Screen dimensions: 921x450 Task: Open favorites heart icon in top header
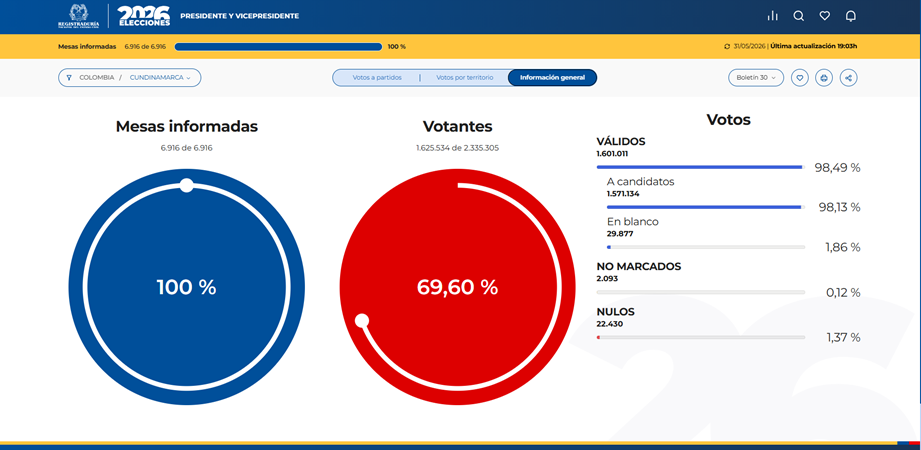point(825,16)
